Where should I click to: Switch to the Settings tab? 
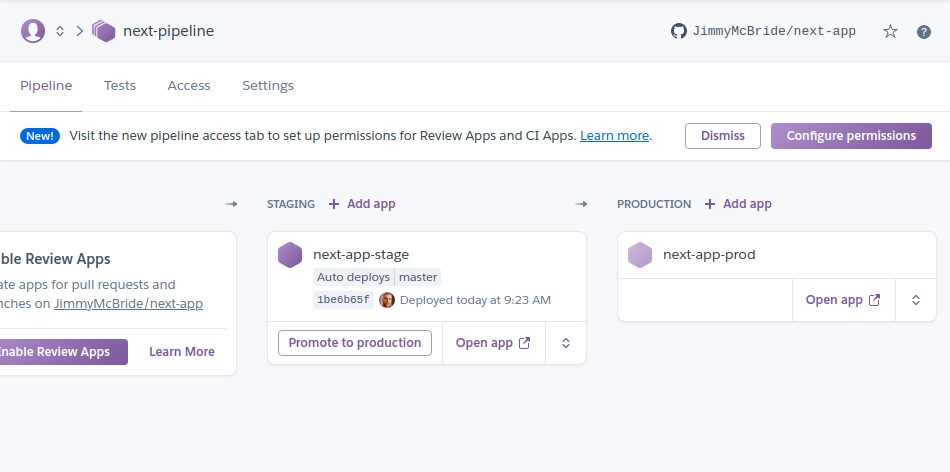268,86
